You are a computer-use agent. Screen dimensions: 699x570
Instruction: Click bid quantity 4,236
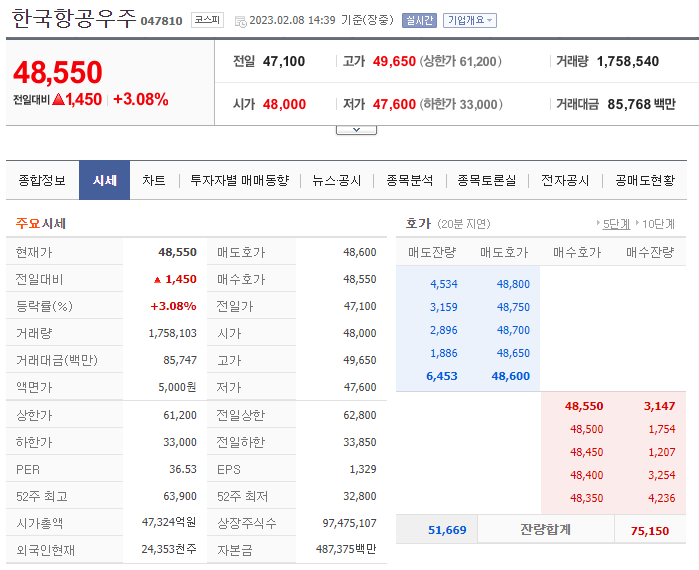point(662,498)
